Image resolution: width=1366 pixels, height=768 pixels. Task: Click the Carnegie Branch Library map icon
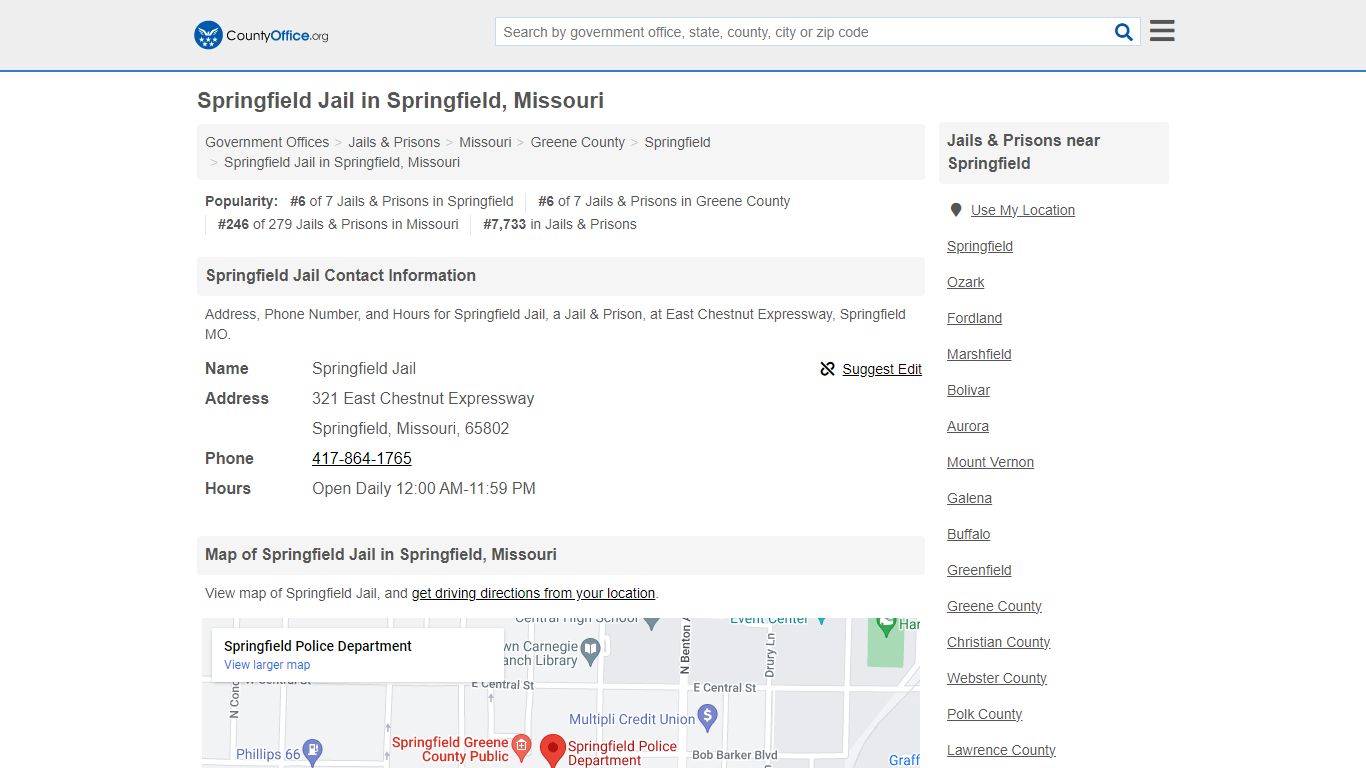coord(591,650)
